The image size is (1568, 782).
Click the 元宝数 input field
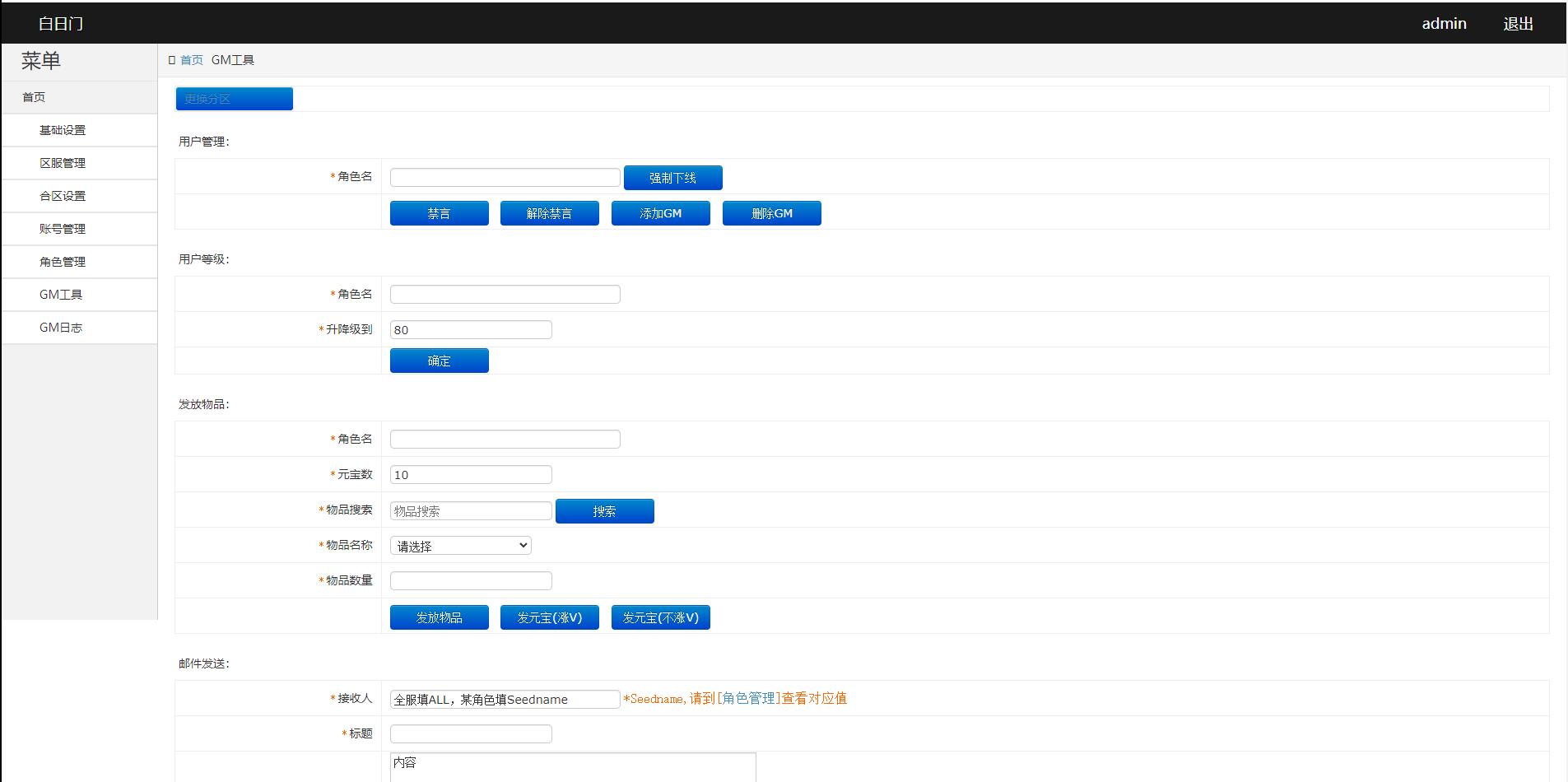click(x=471, y=474)
